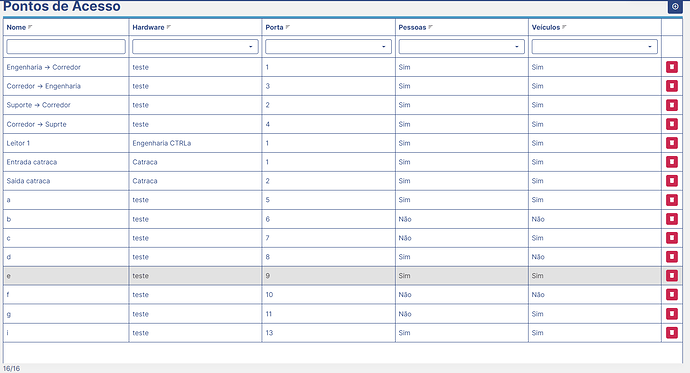Sort by the Porta column header
Screen dimensions: 690x373
[274, 27]
